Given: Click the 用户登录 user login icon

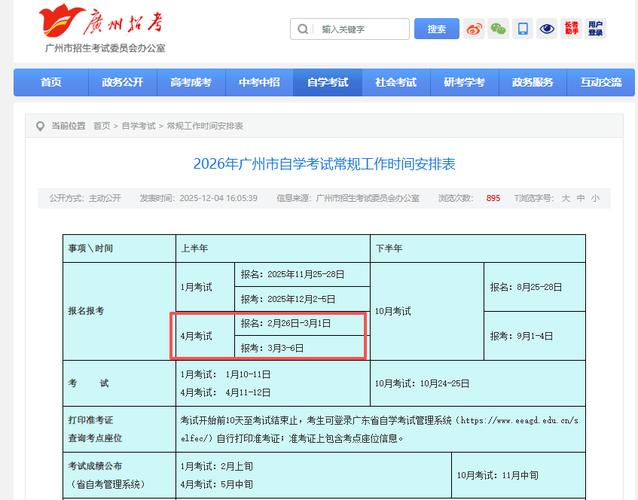Looking at the screenshot, I should 595,28.
